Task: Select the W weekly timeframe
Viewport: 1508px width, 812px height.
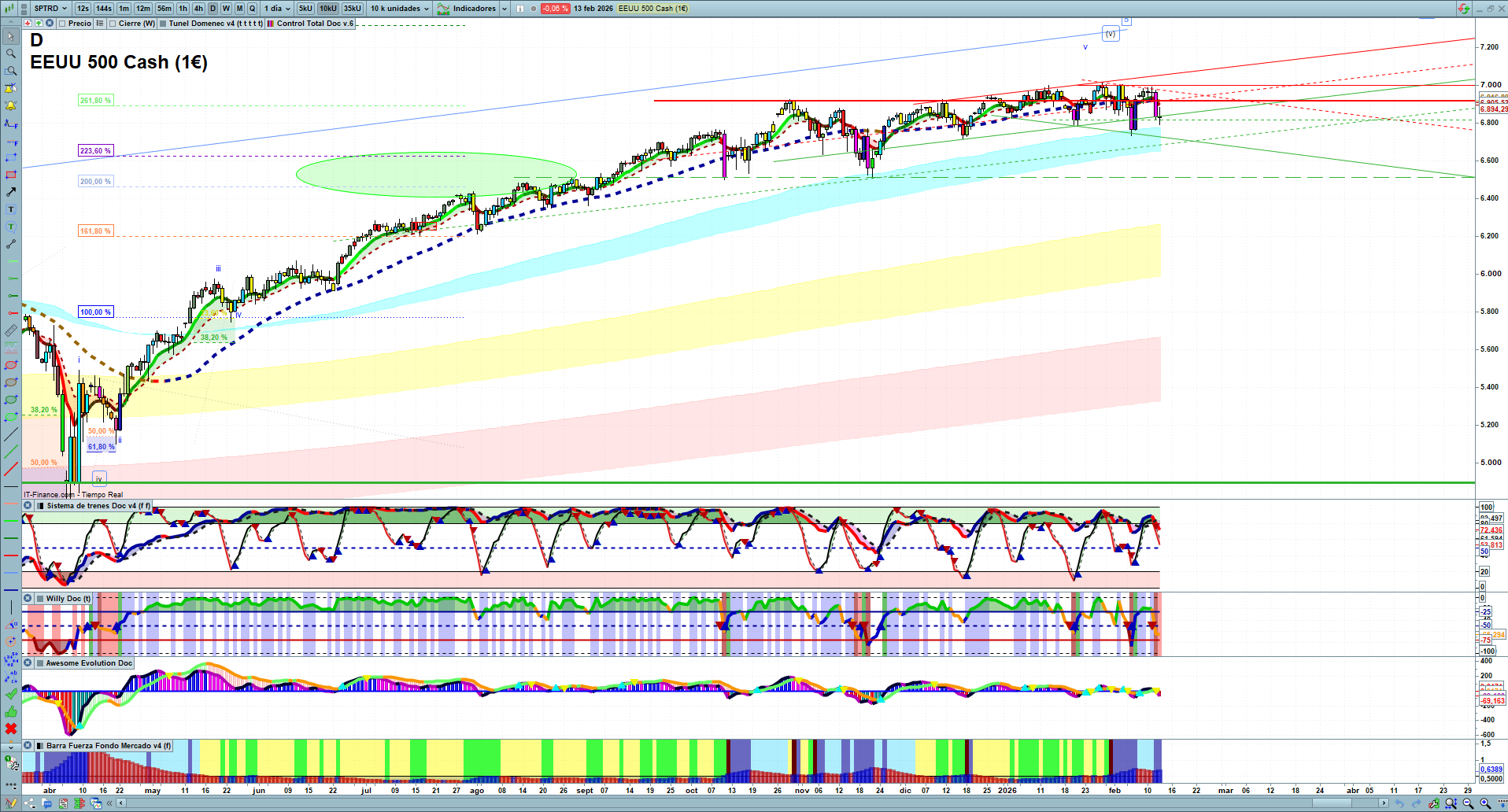Action: pyautogui.click(x=226, y=9)
